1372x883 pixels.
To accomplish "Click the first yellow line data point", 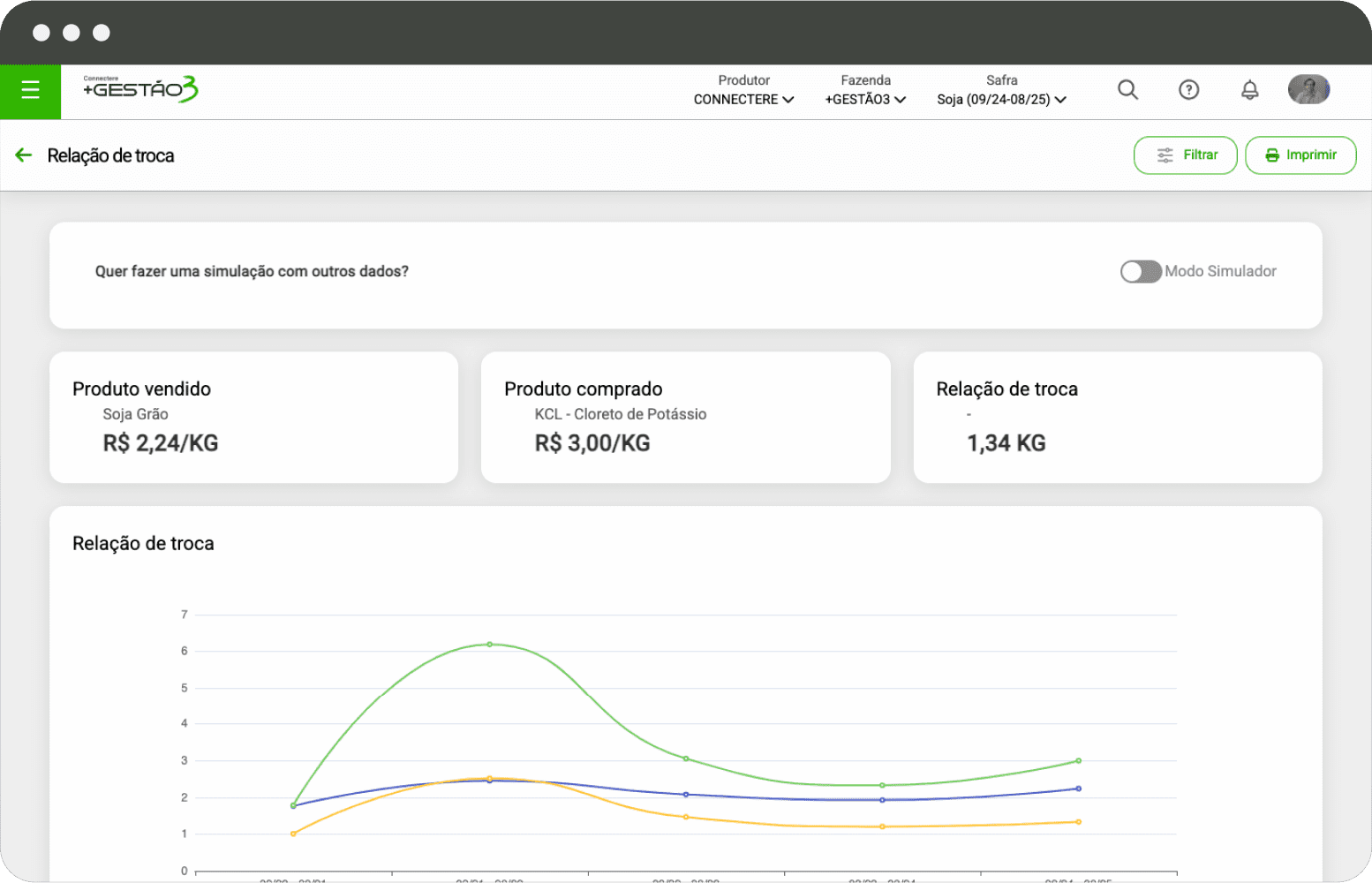I will (x=293, y=834).
